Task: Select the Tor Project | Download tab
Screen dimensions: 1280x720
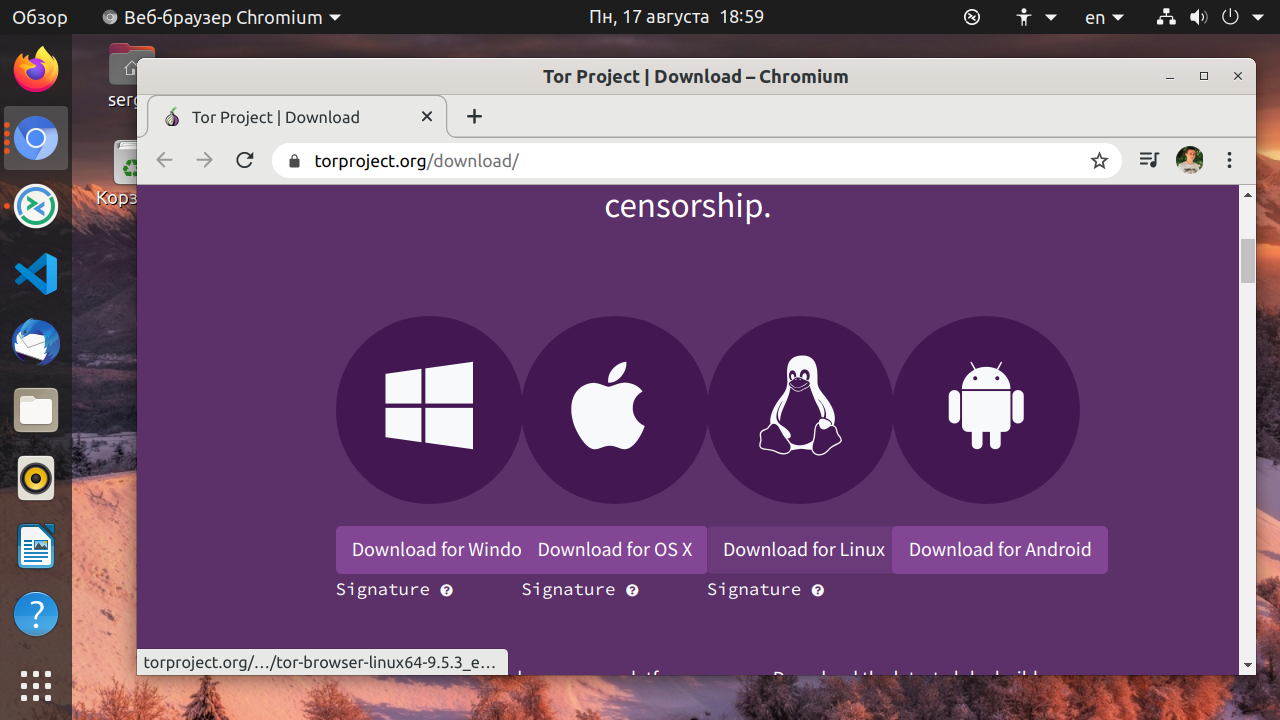Action: [x=297, y=117]
